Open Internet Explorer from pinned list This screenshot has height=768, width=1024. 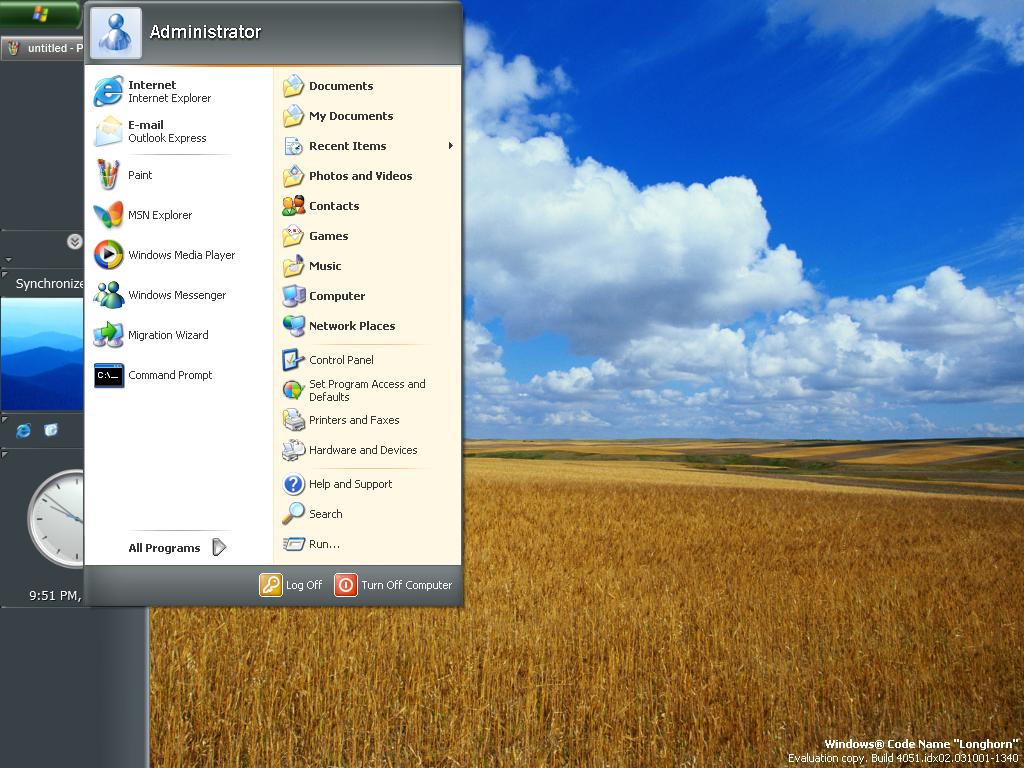(x=108, y=91)
